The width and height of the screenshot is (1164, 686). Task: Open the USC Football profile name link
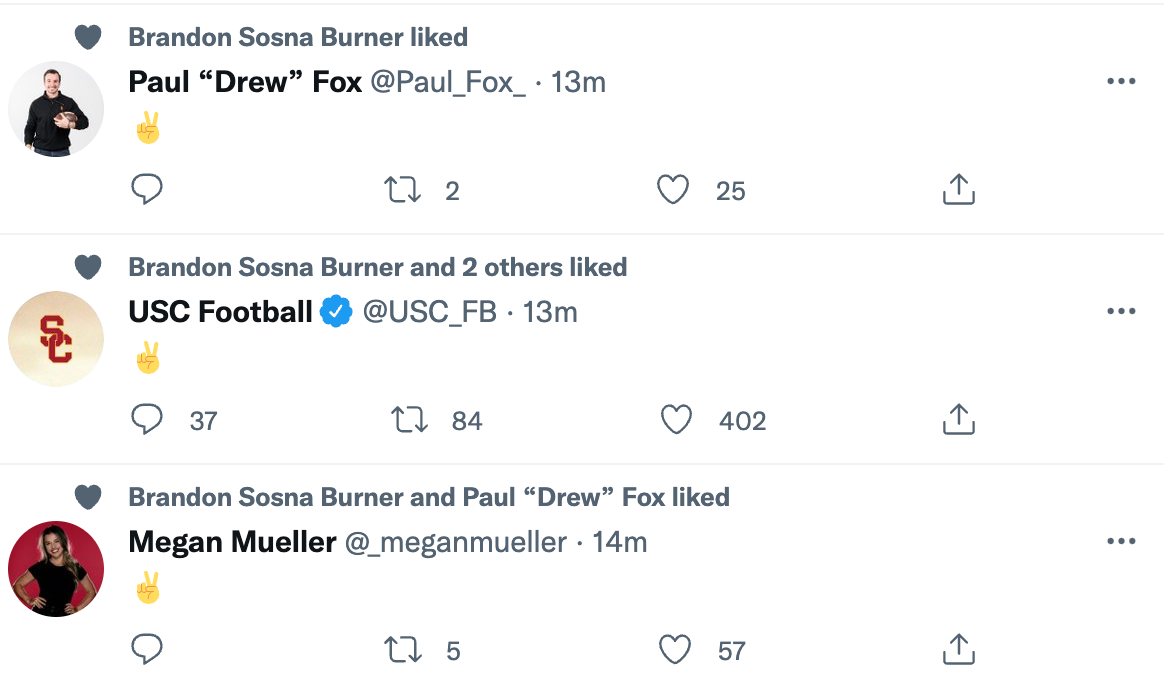(220, 312)
